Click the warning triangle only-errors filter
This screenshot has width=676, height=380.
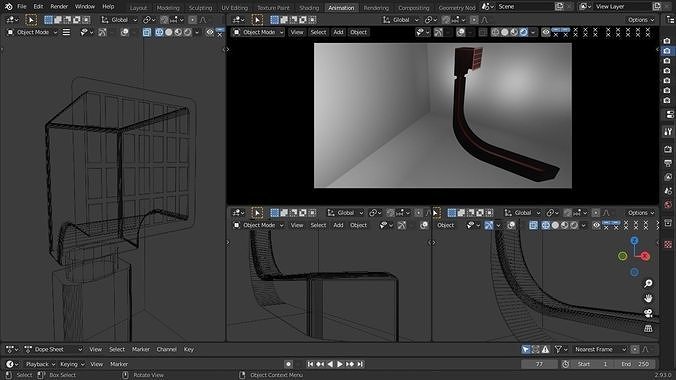click(545, 349)
